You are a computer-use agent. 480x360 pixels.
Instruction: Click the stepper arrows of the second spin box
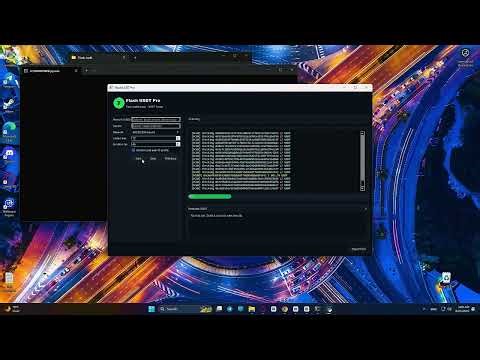(x=178, y=144)
